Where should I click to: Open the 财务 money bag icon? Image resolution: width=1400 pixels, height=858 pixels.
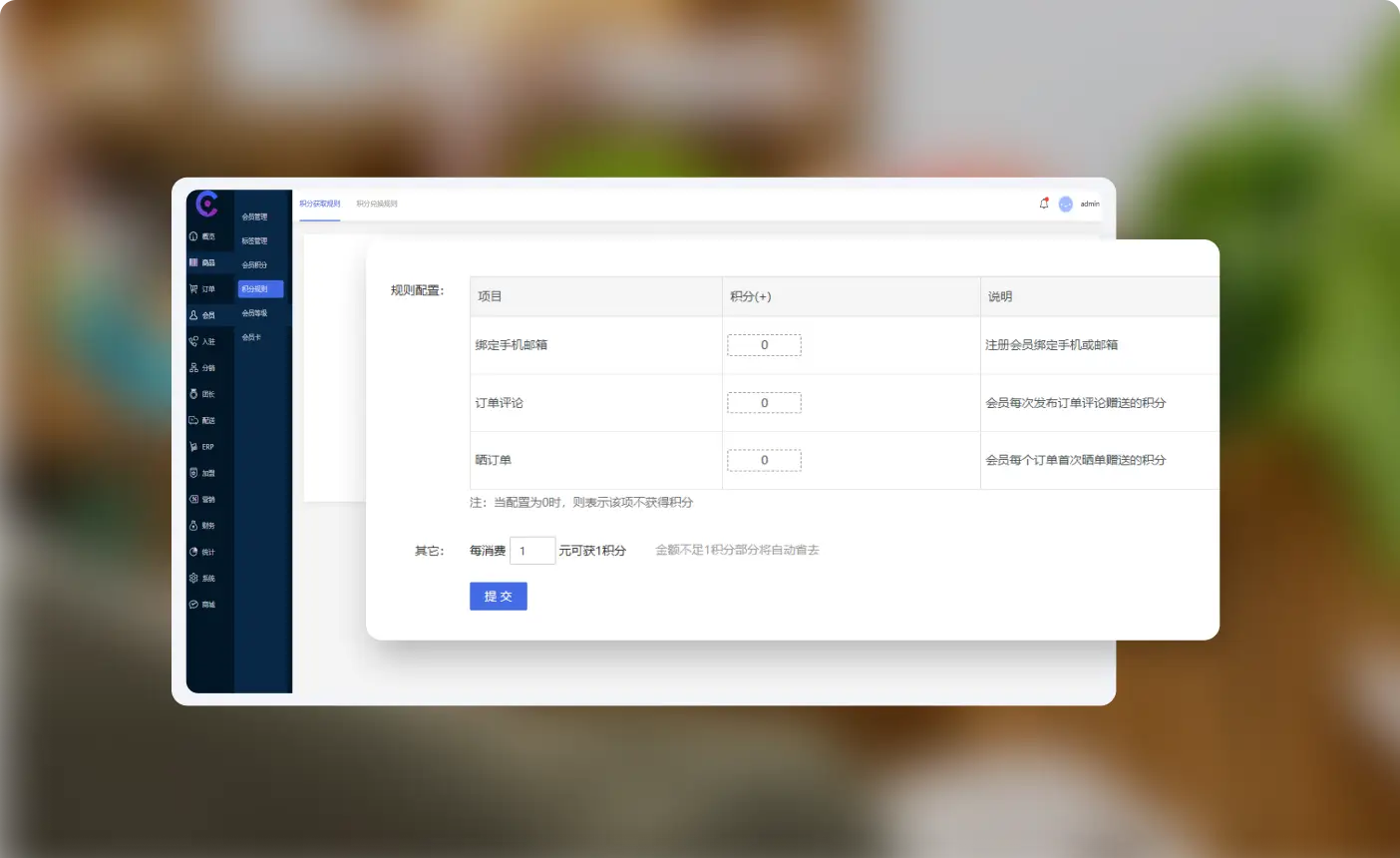[193, 526]
